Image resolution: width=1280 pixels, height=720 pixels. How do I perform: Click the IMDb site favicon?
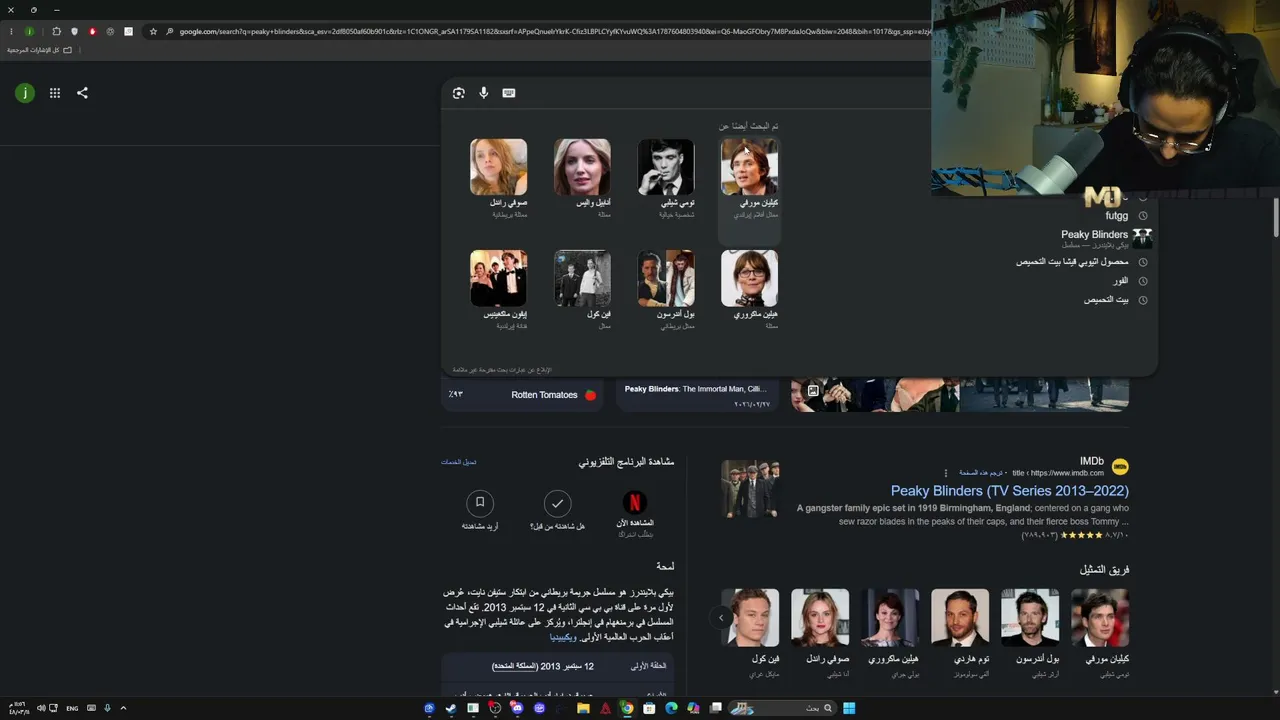1120,467
